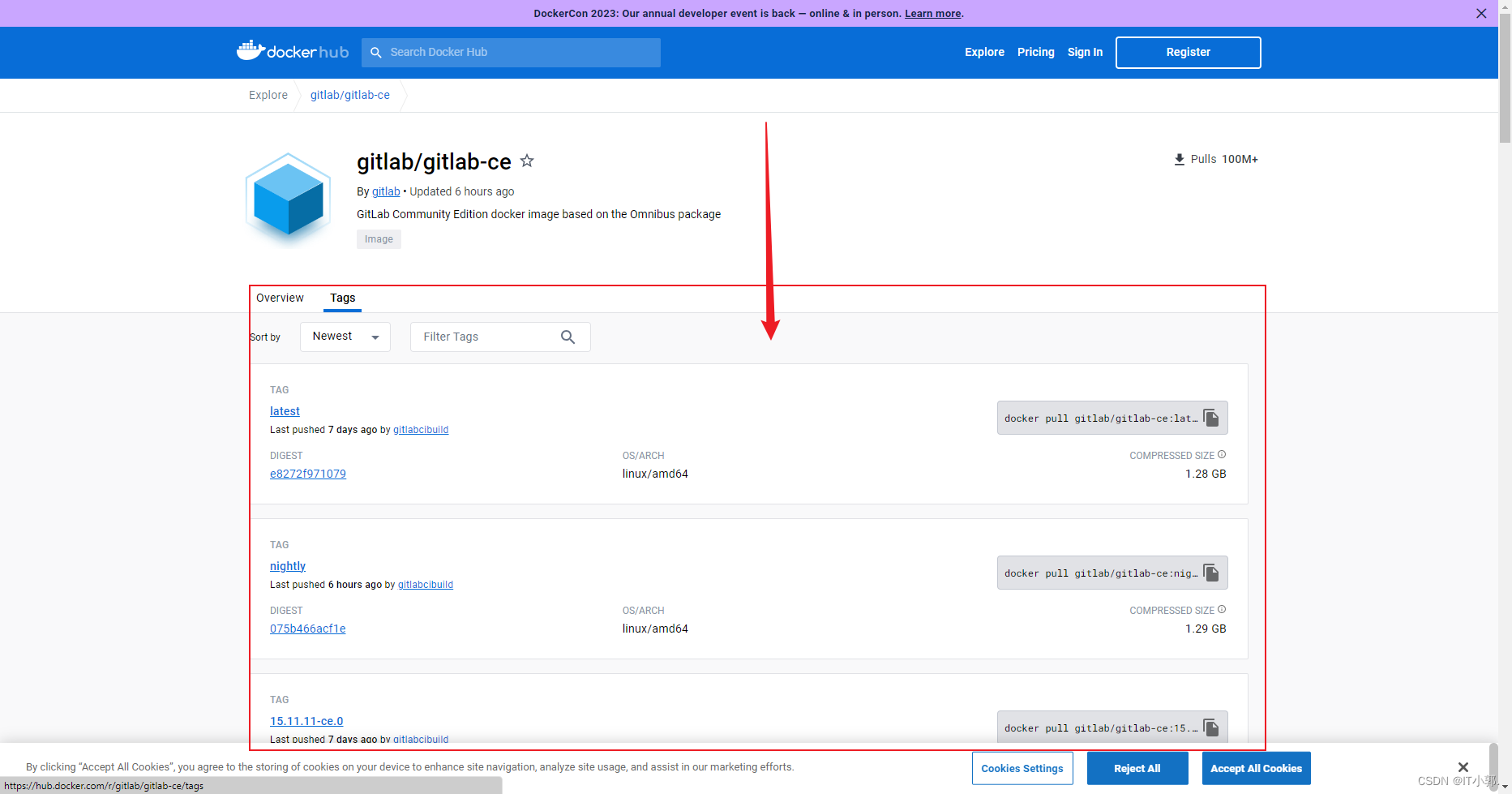The height and width of the screenshot is (794, 1512).
Task: Click the gitlab/gitlab-ce breadcrumb
Action: pos(350,95)
